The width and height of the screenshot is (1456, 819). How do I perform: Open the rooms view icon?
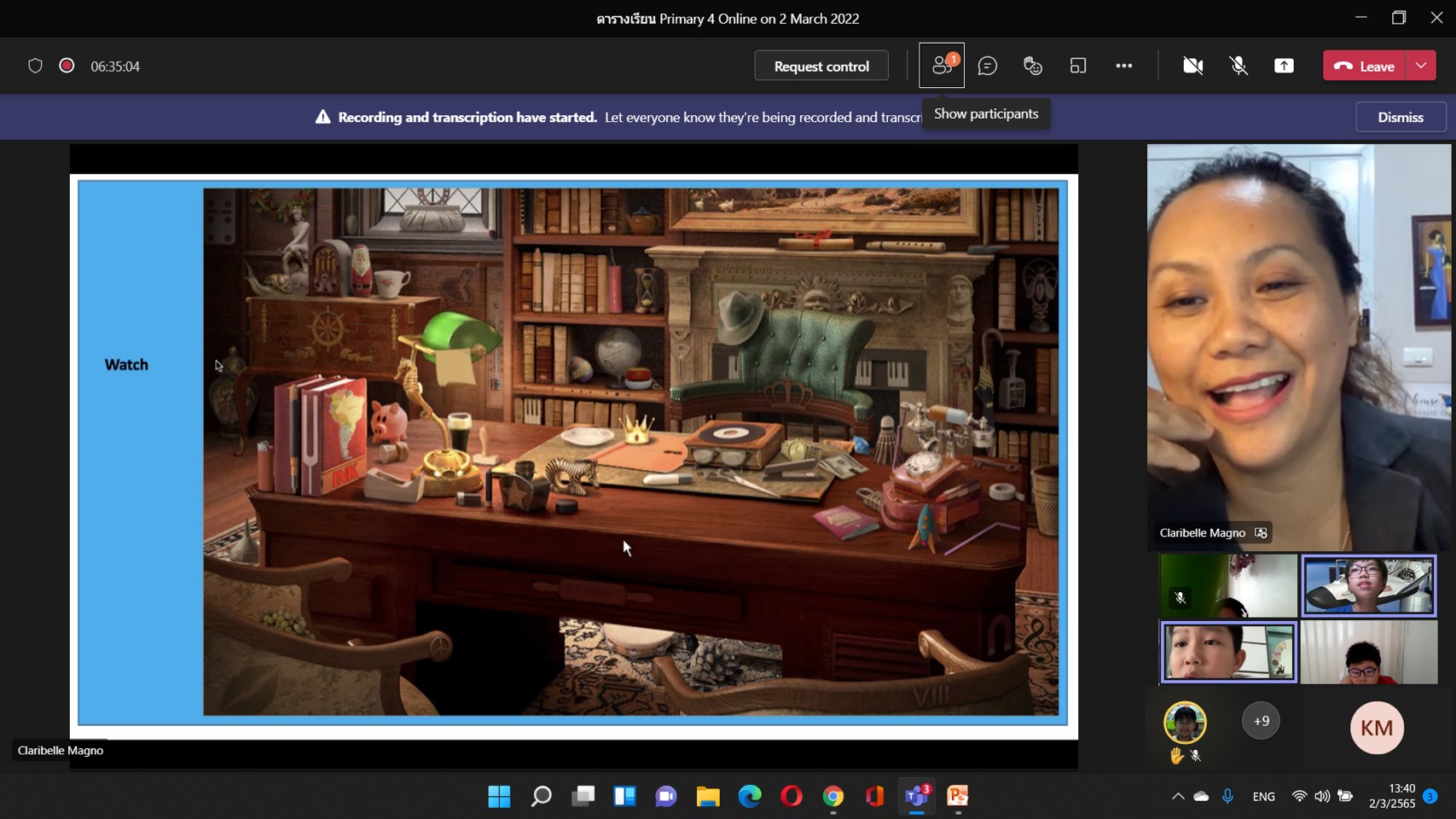click(1078, 66)
